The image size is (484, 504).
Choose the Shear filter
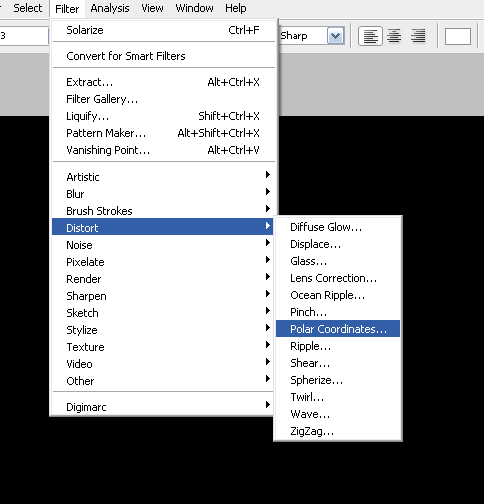pos(338,363)
